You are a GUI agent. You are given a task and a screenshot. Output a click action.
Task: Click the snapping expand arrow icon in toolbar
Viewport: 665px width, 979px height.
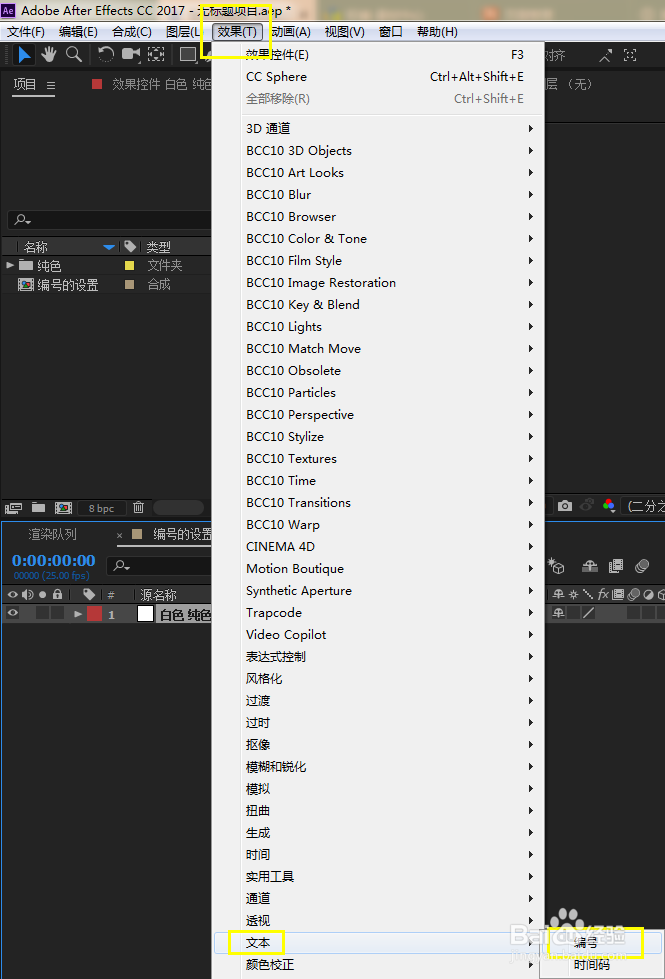[605, 56]
